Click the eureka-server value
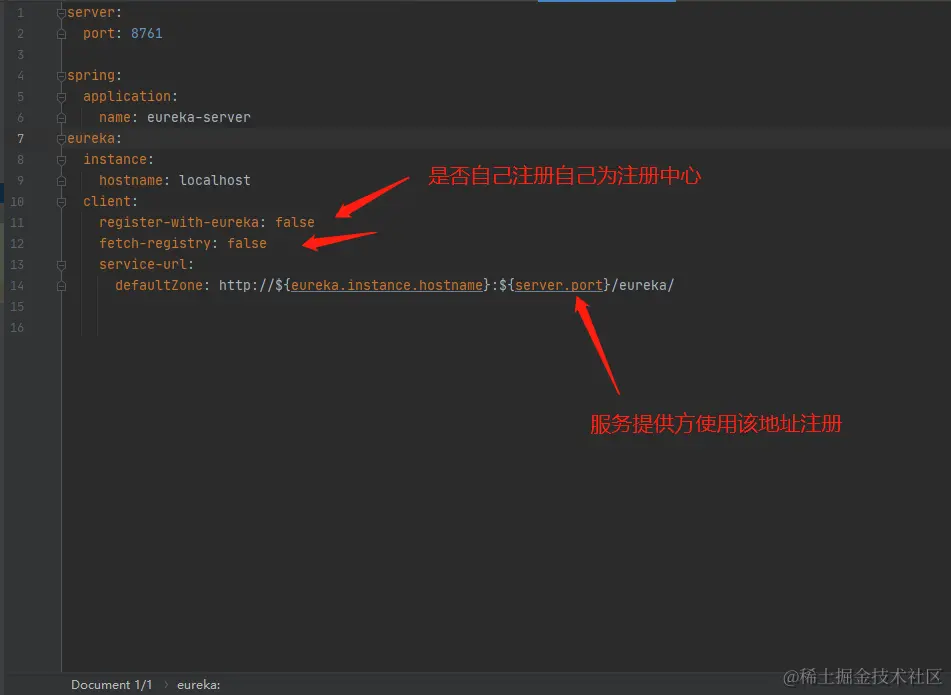 pos(198,117)
